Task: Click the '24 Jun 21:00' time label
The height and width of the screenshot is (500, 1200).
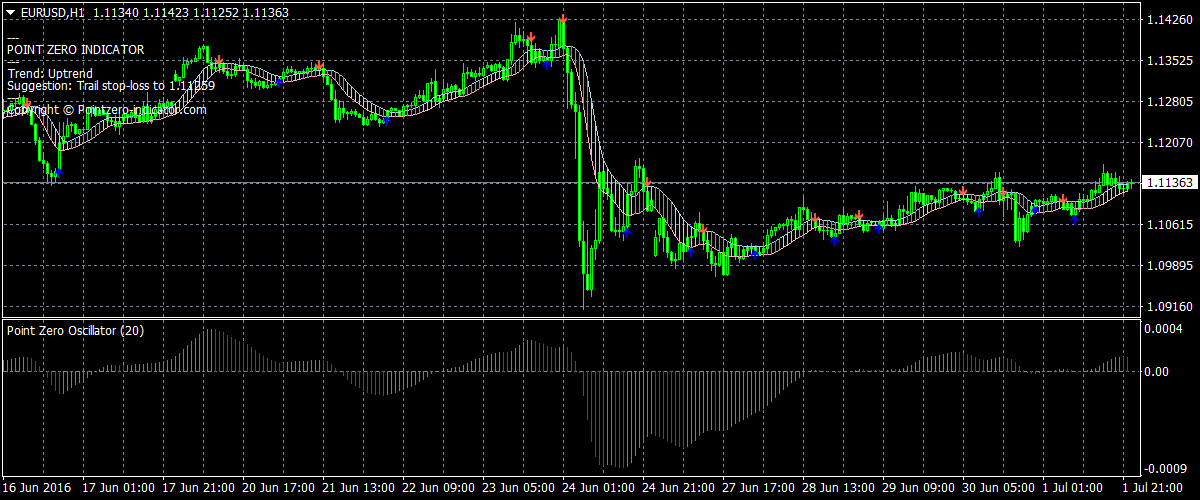Action: point(679,489)
